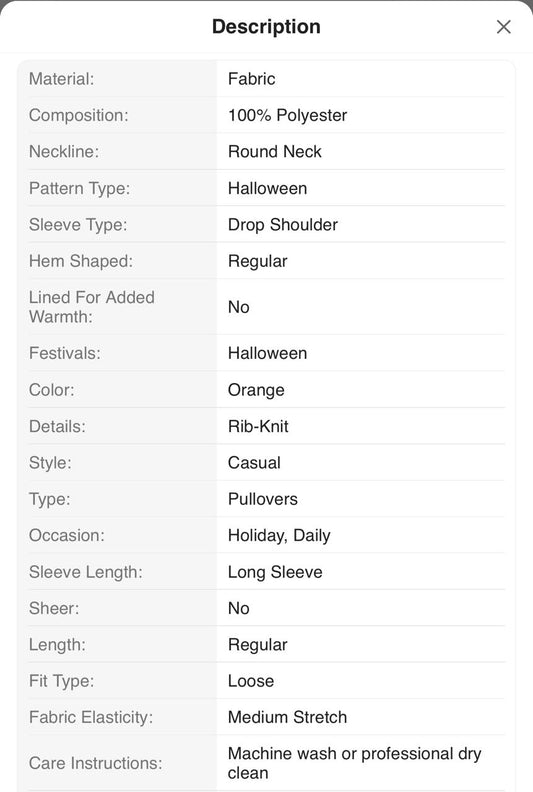
Task: Select the Casual style value
Action: (x=254, y=463)
